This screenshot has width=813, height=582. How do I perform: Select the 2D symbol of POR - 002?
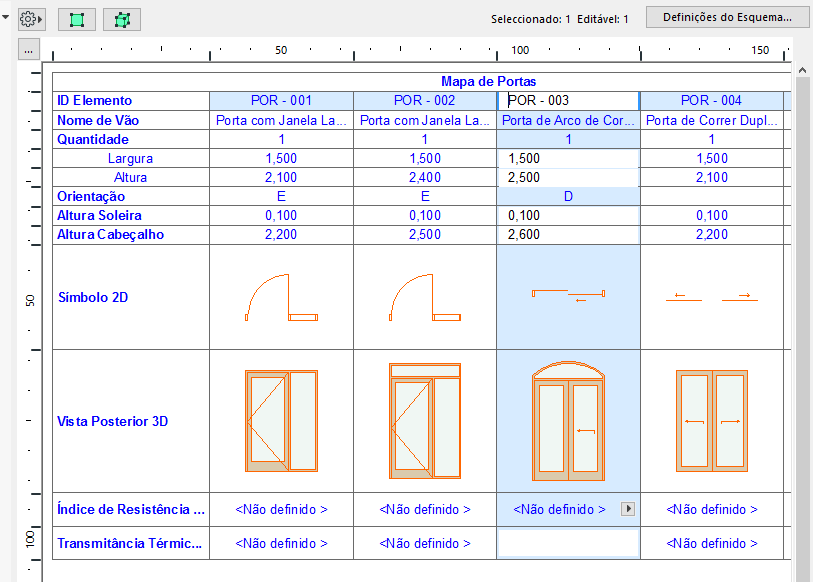(425, 298)
